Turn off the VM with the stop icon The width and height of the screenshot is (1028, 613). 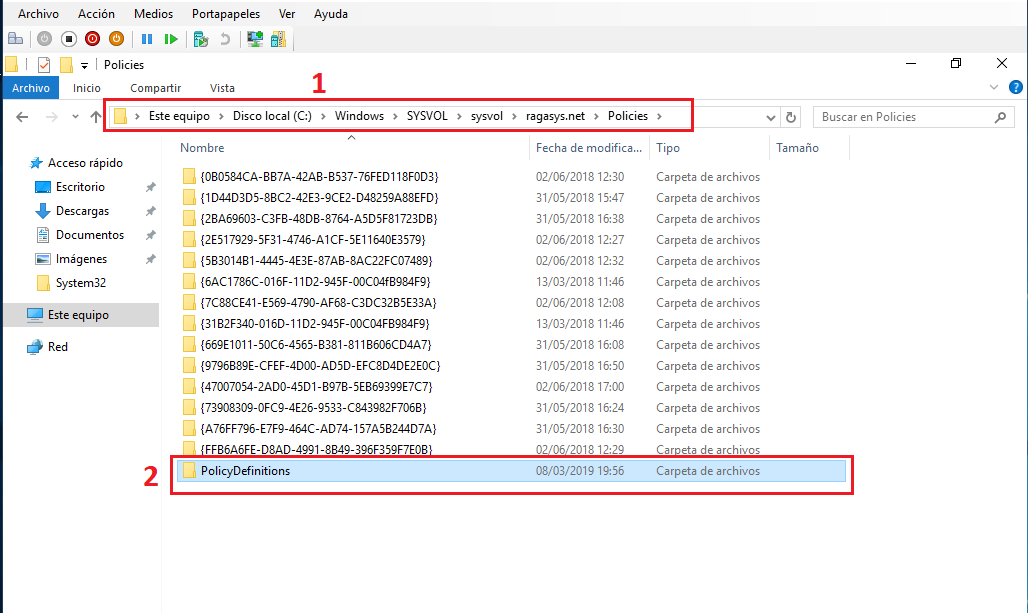[68, 38]
